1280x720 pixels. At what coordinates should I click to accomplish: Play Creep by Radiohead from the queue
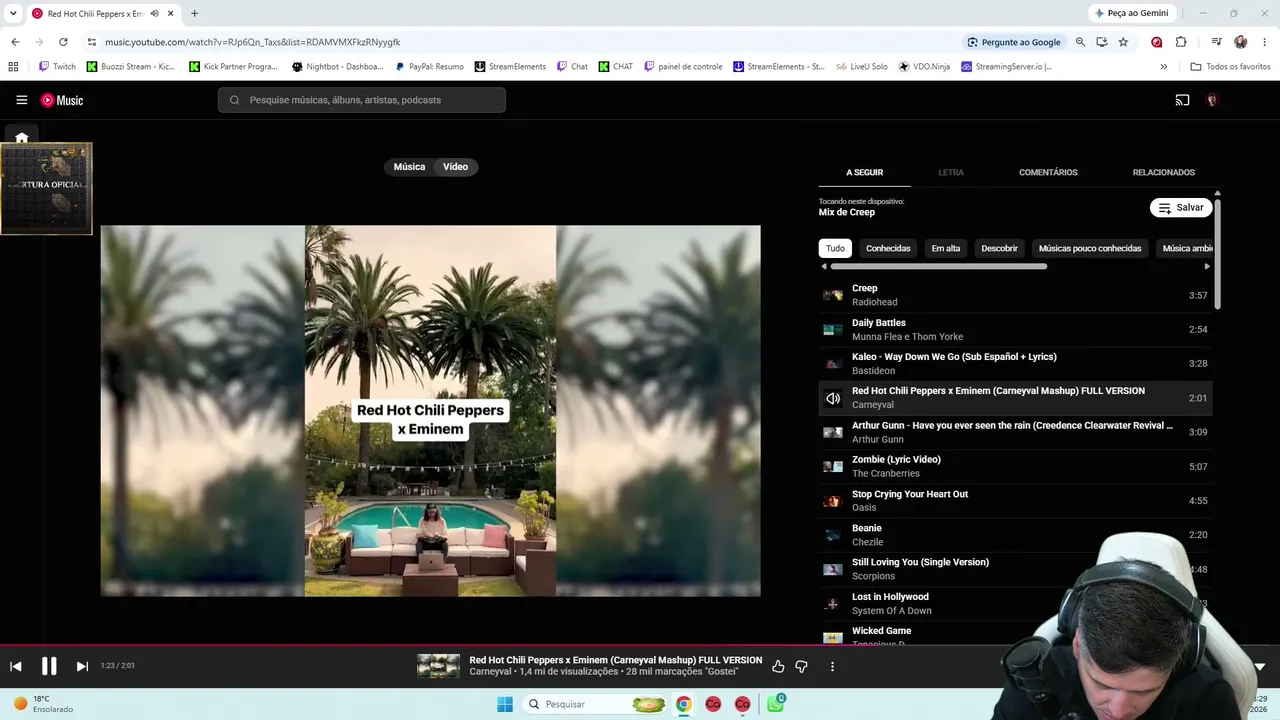1015,295
